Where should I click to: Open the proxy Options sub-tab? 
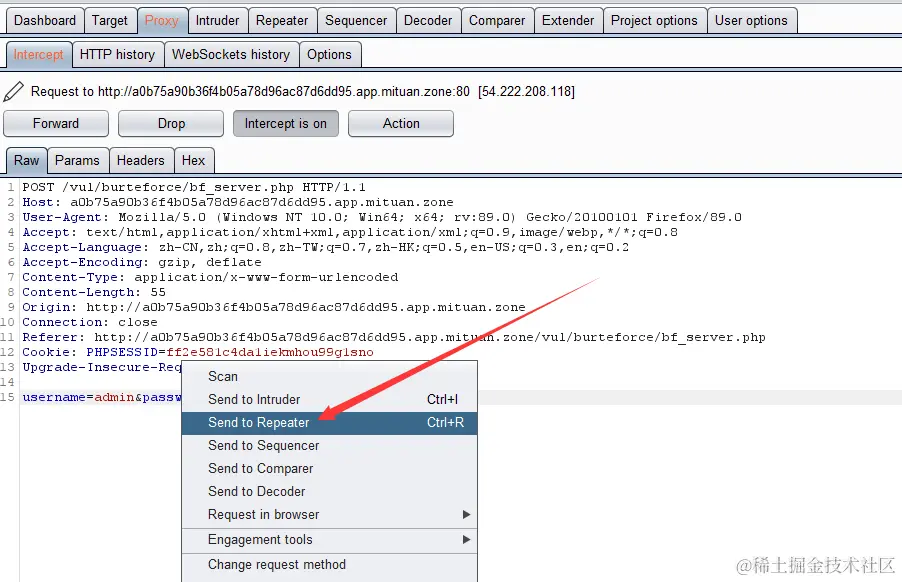click(x=329, y=55)
